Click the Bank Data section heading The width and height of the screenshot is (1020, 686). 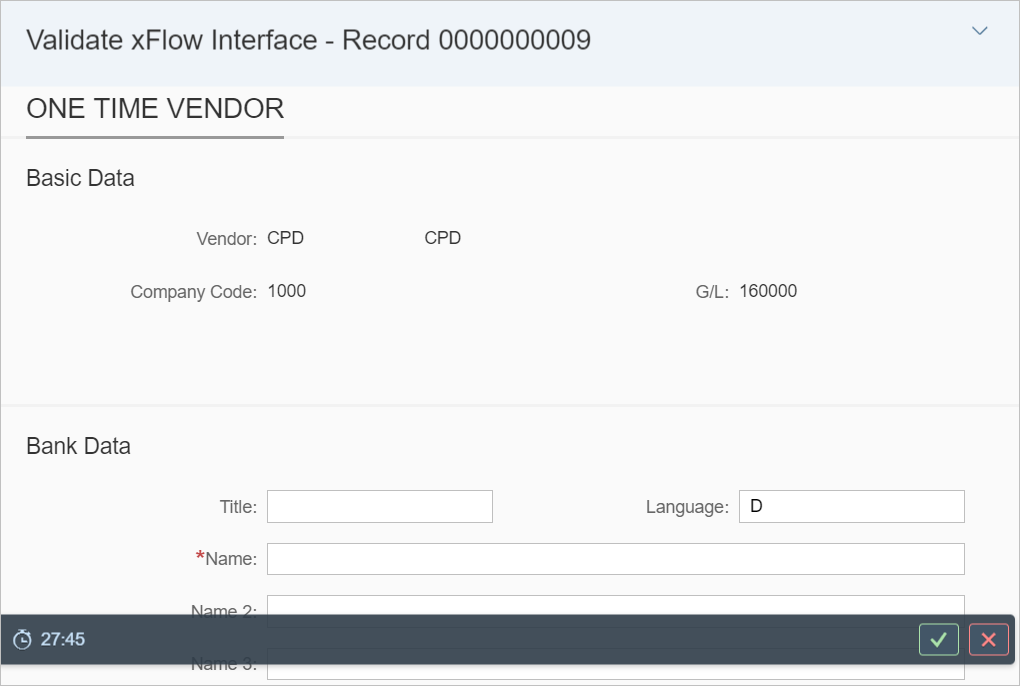pyautogui.click(x=78, y=447)
